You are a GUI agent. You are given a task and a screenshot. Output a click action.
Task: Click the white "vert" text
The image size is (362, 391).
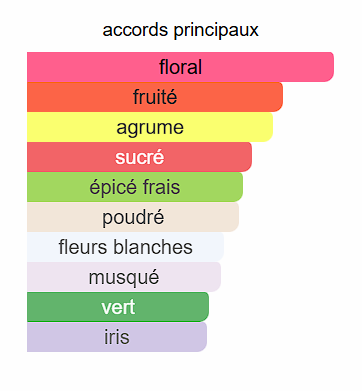pos(118,307)
